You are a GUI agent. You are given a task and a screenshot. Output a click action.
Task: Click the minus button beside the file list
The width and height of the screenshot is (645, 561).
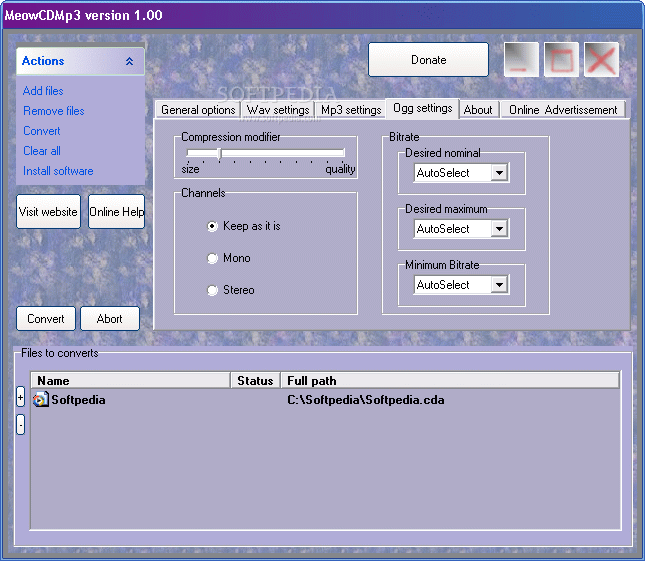pyautogui.click(x=20, y=424)
